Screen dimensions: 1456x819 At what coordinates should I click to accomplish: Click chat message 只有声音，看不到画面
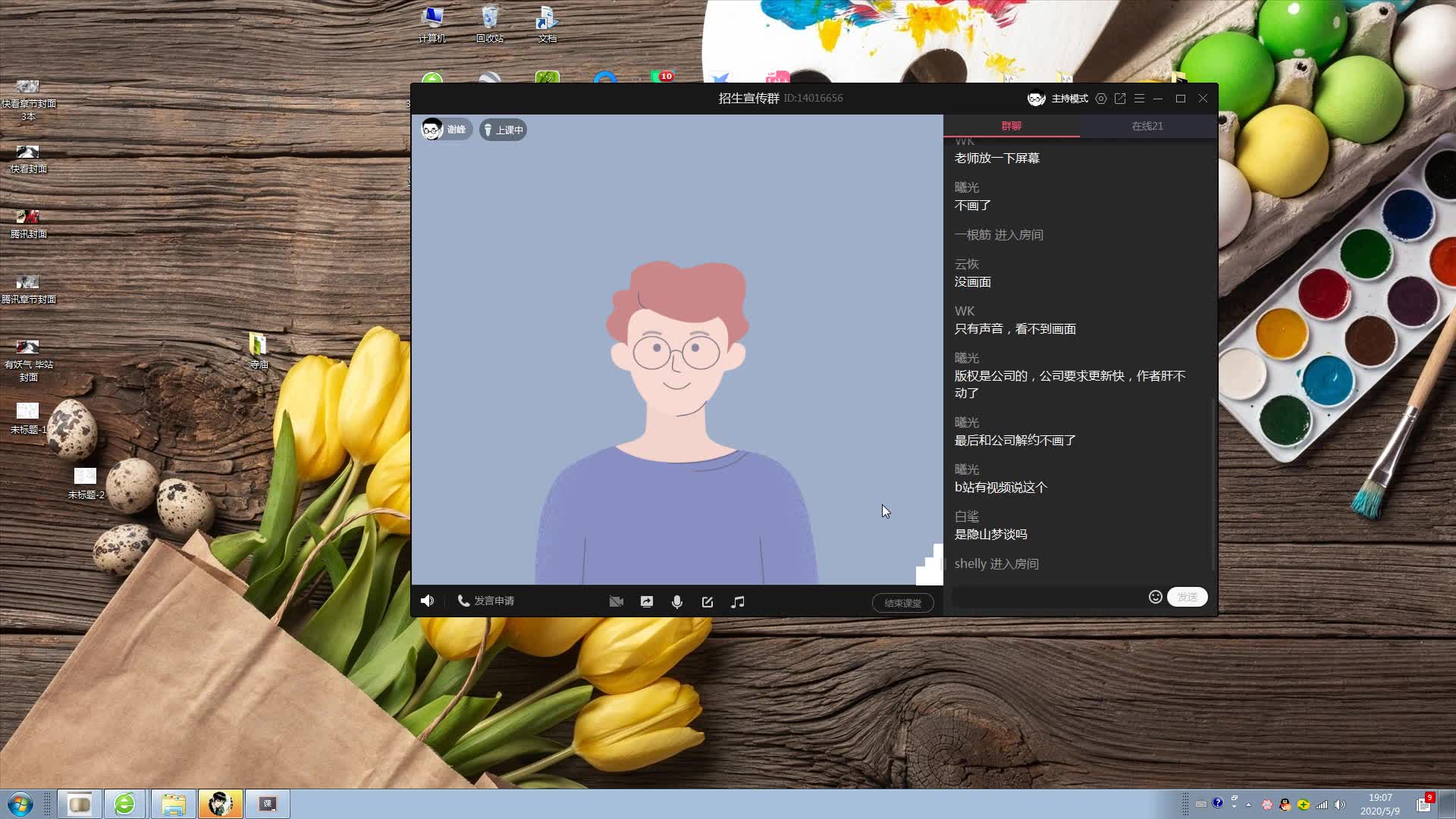click(1015, 329)
